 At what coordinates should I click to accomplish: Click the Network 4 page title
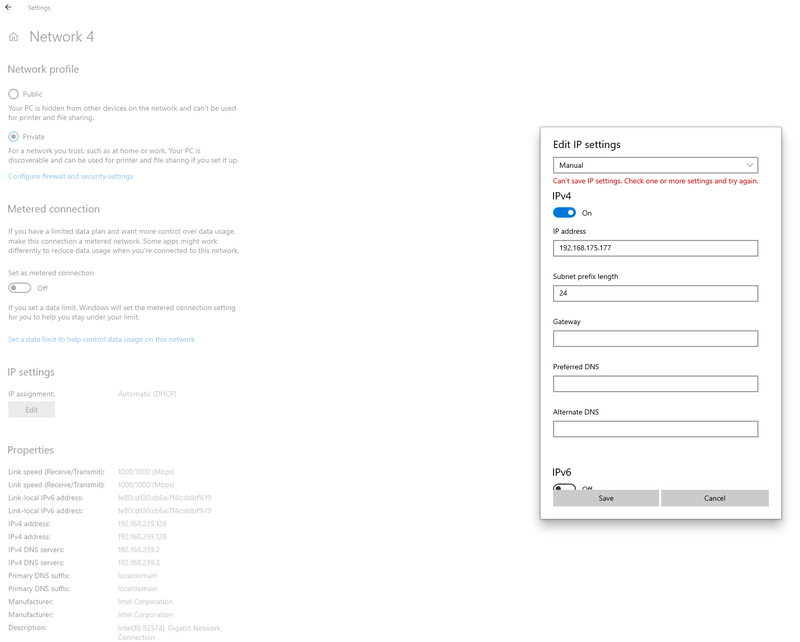[x=62, y=37]
